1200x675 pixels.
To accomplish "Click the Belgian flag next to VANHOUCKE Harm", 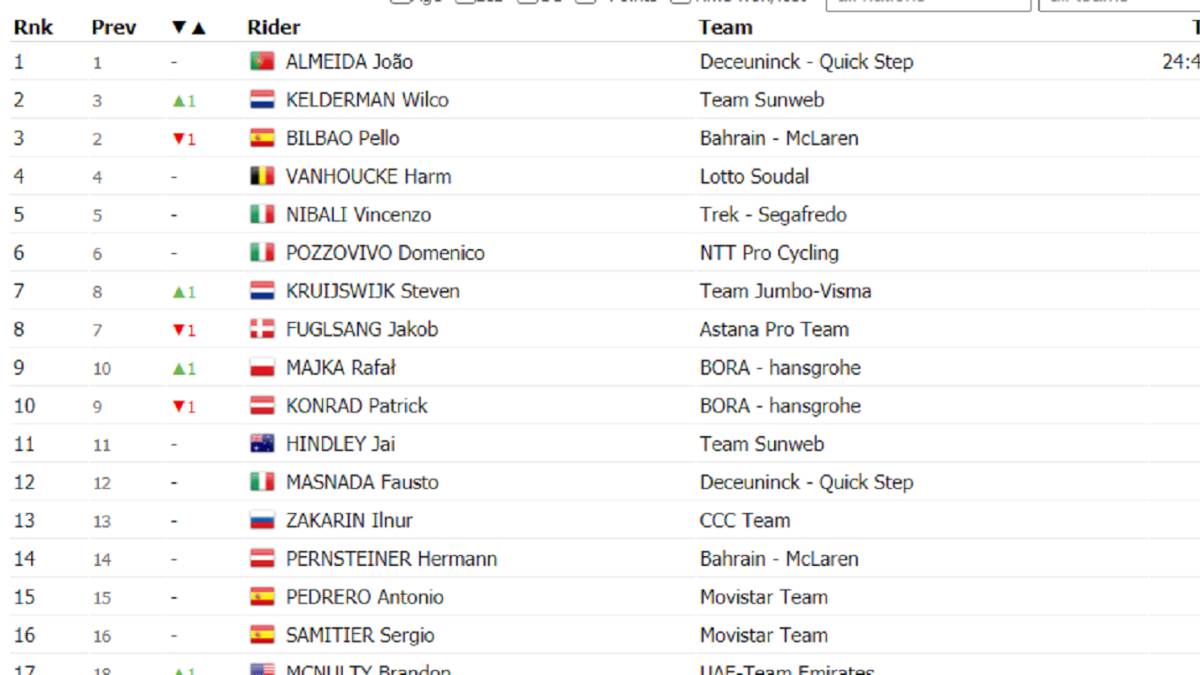I will point(262,177).
